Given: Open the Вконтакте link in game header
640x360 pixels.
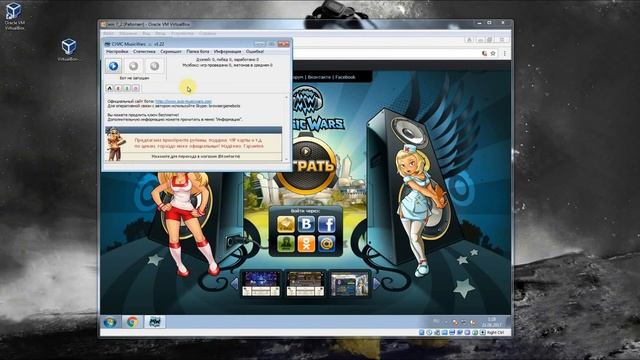Looking at the screenshot, I should 320,77.
